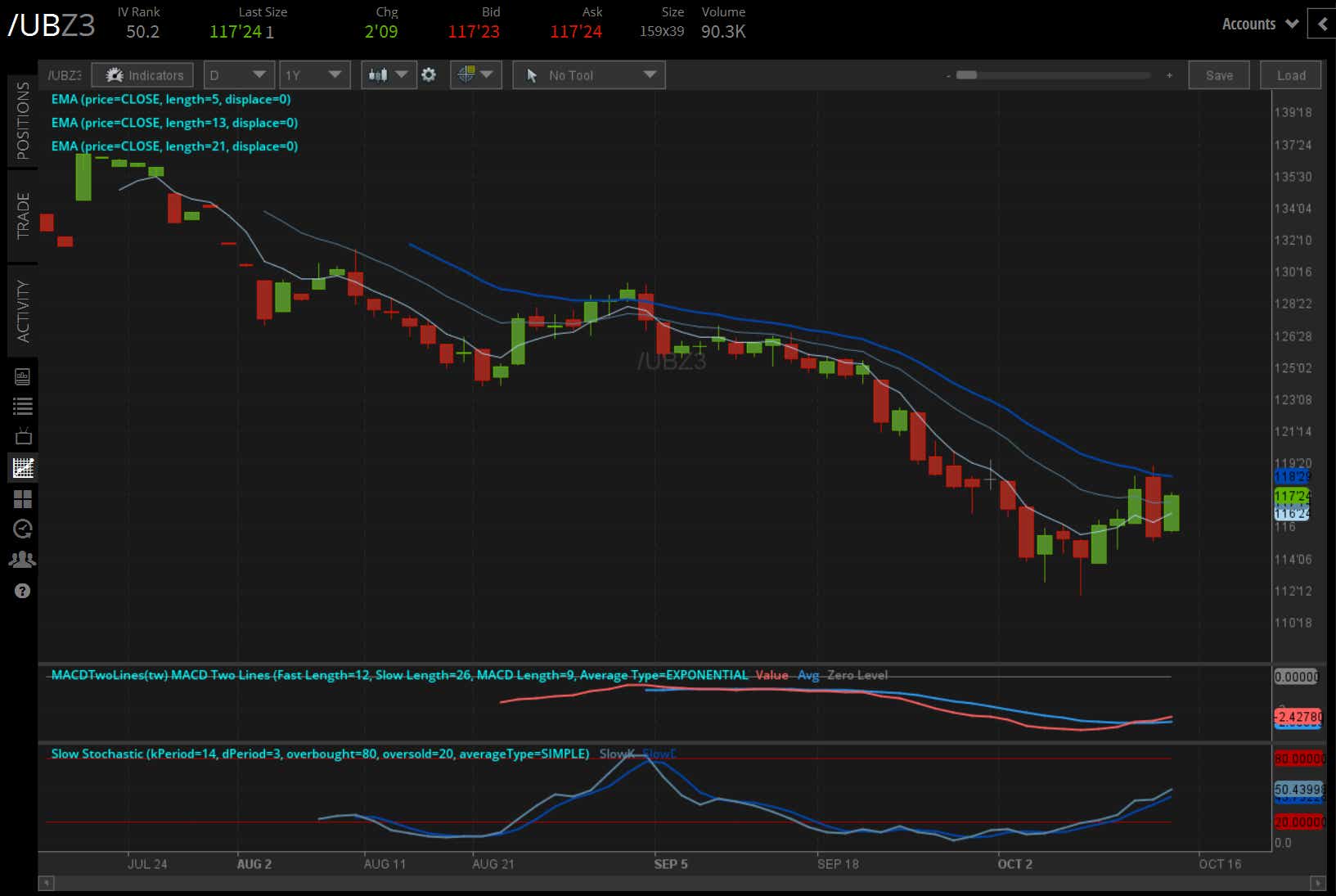1336x896 pixels.
Task: Open the candlestick chart style dropdown
Action: pos(389,75)
